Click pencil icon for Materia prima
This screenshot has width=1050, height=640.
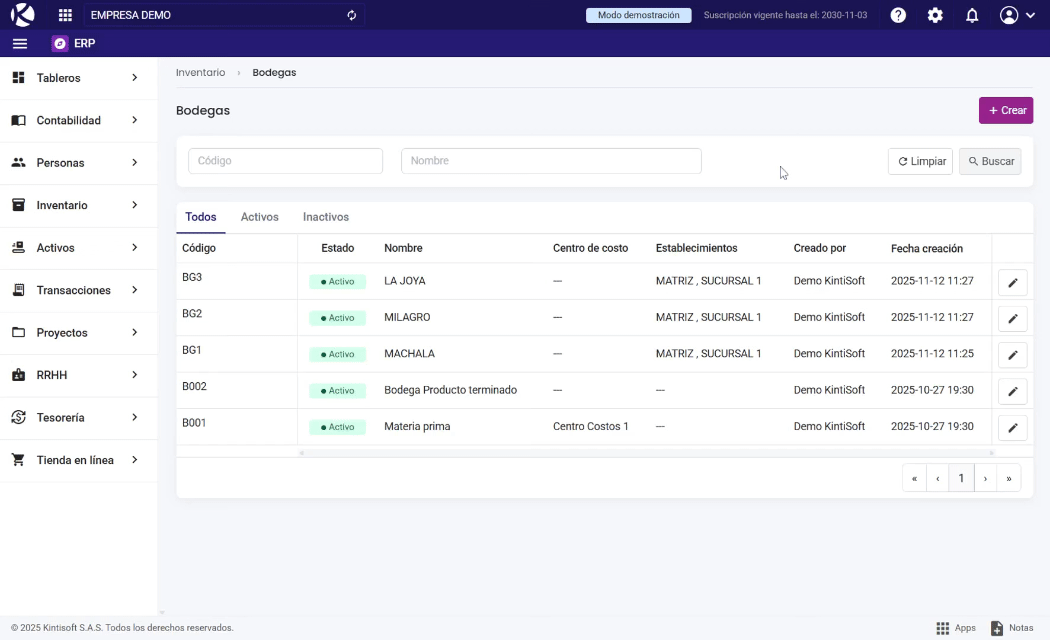tap(1012, 428)
